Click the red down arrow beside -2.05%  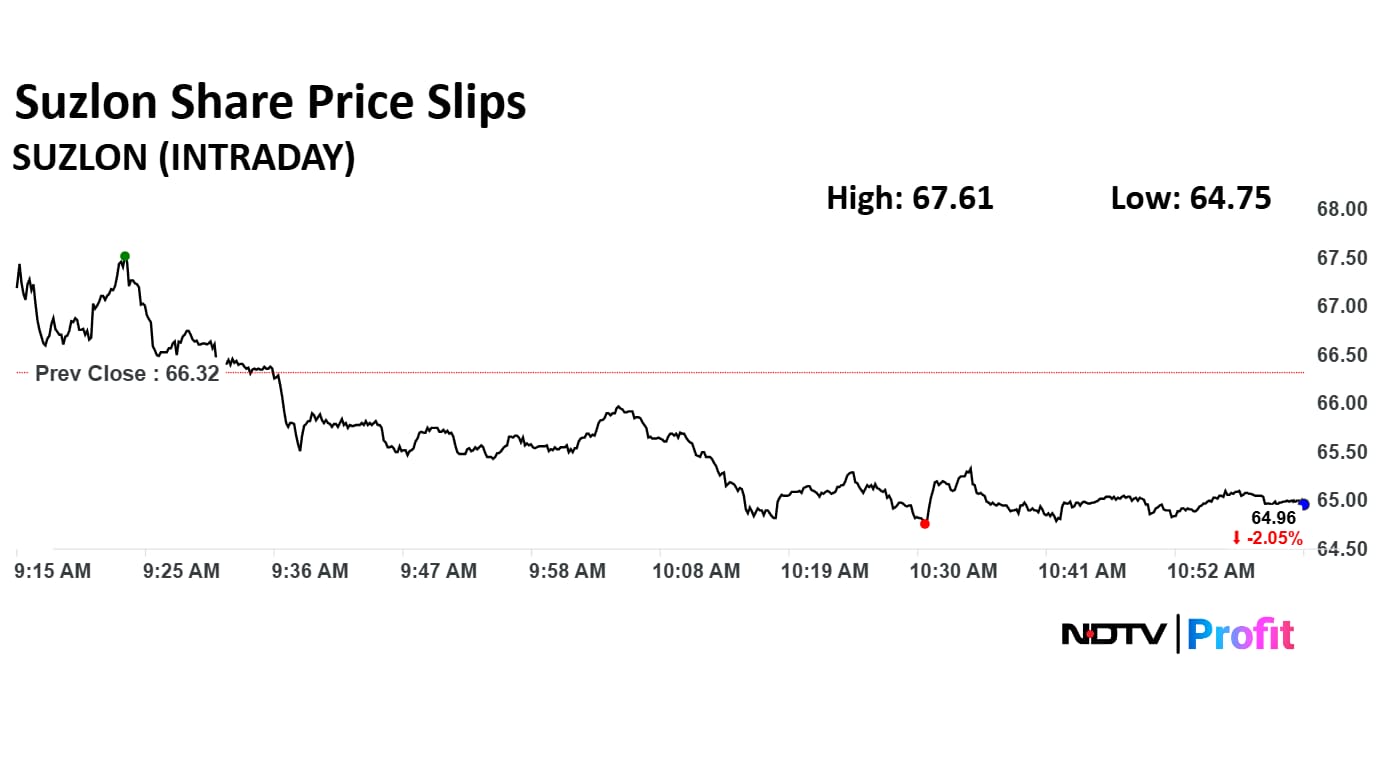[x=1236, y=538]
